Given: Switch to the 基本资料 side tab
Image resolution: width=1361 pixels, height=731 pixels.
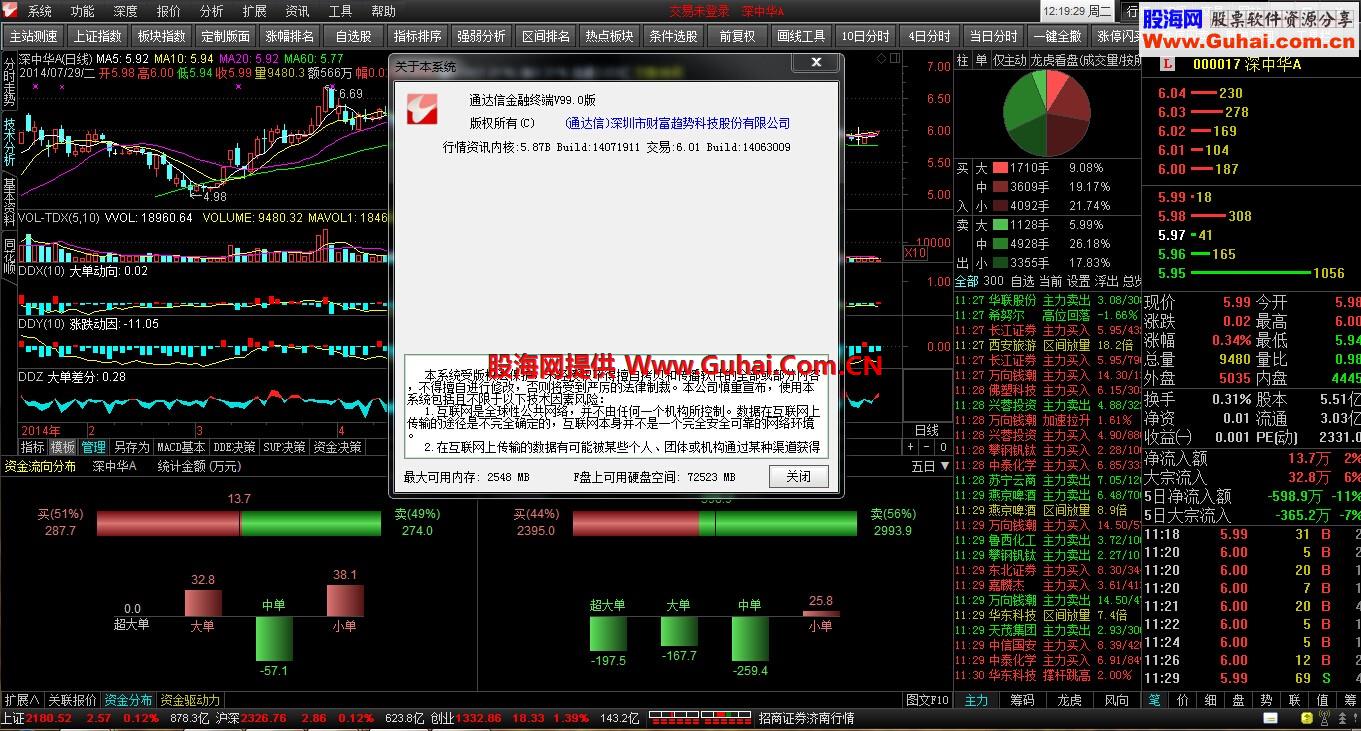Looking at the screenshot, I should 9,199.
